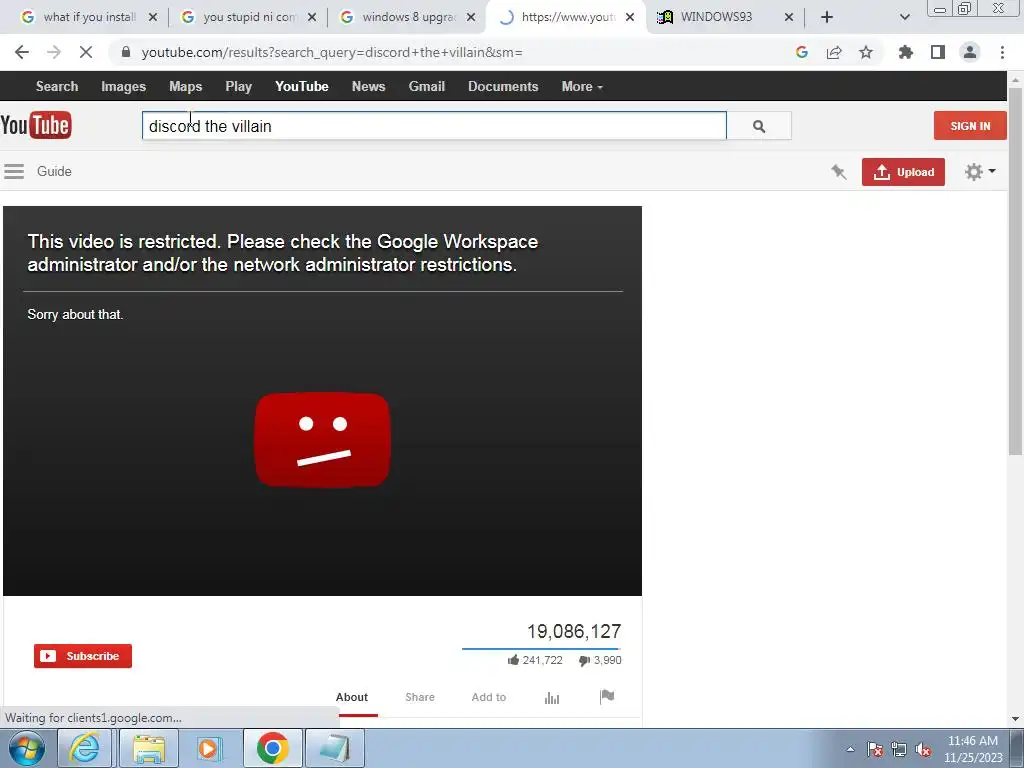This screenshot has width=1024, height=768.
Task: Click the taskbar clock showing 11:46 AM
Action: [973, 749]
